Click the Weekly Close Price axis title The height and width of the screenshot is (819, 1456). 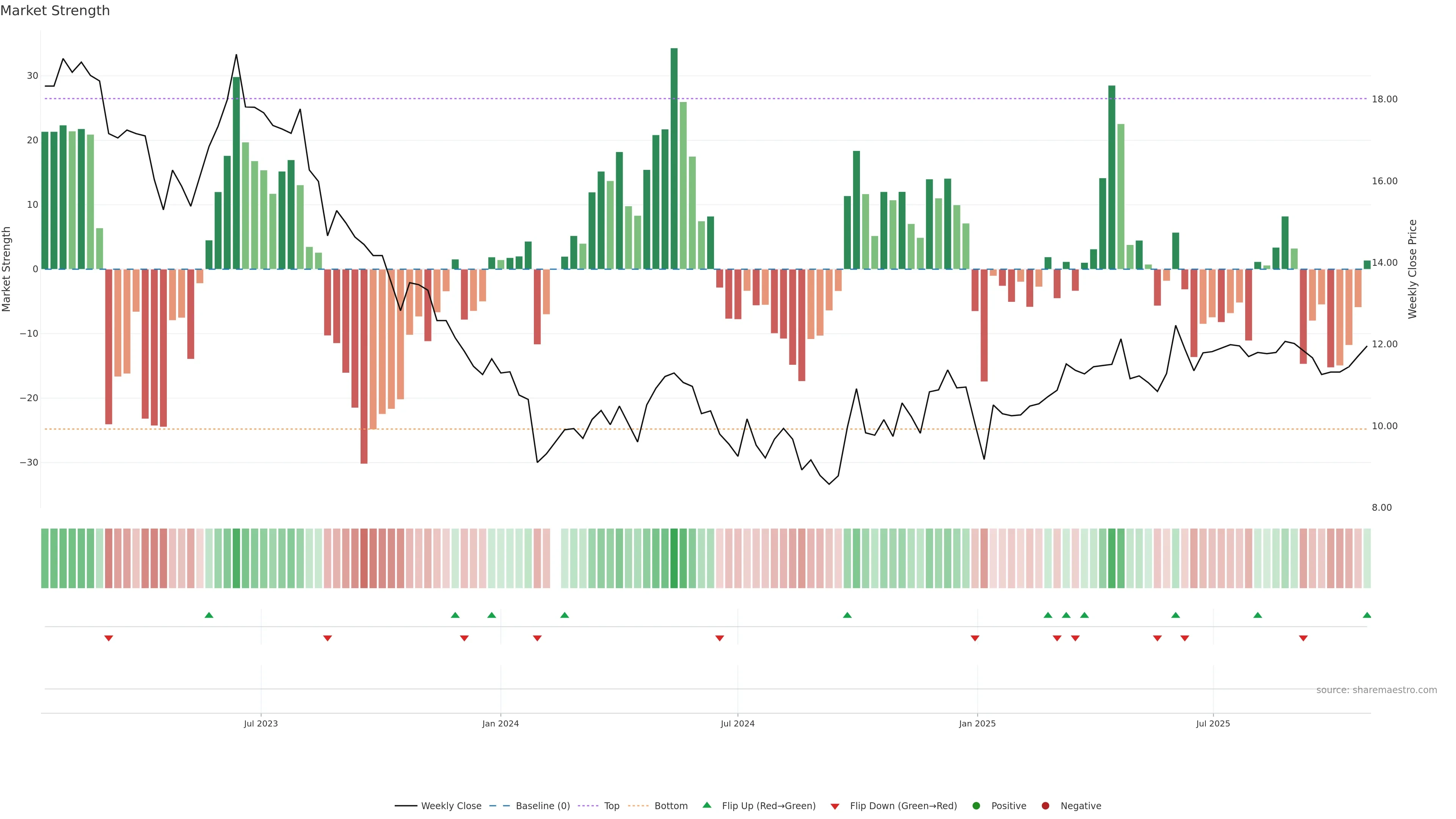pyautogui.click(x=1412, y=269)
